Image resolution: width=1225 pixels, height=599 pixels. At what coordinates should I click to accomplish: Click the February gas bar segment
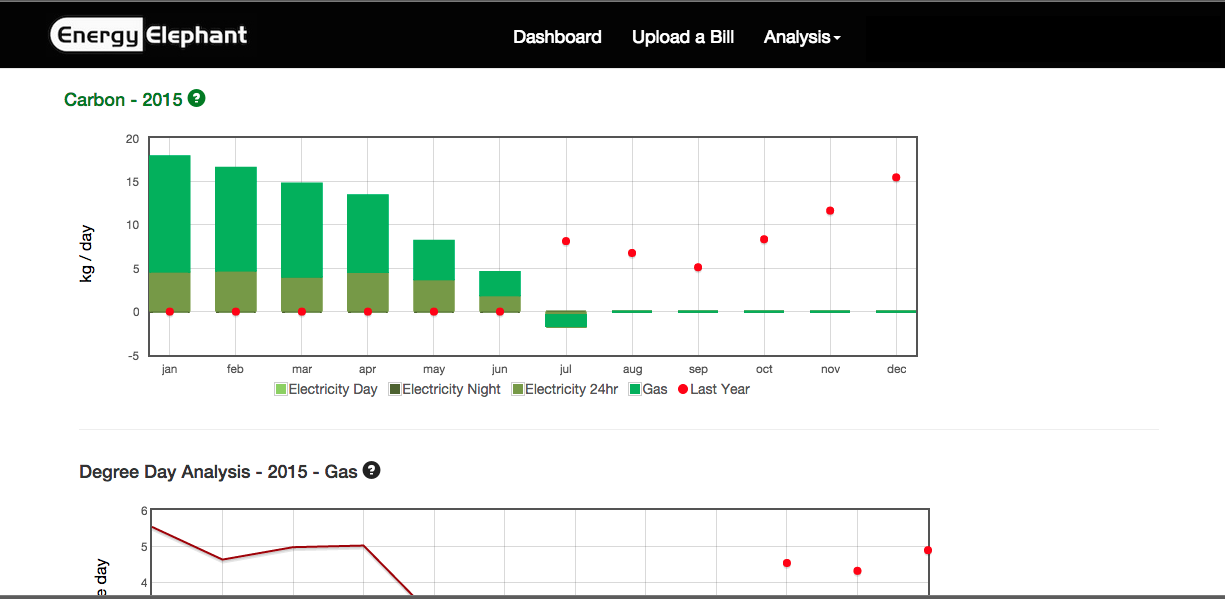[x=236, y=218]
